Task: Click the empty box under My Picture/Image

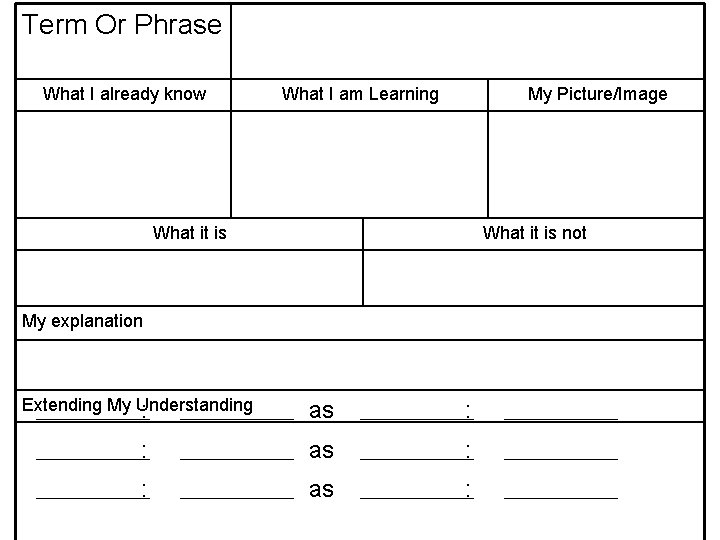Action: pos(596,164)
